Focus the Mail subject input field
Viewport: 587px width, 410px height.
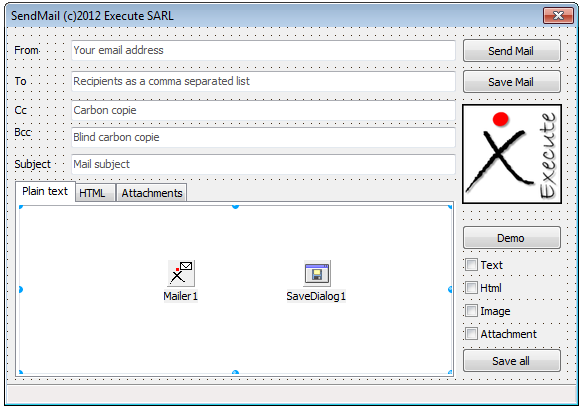click(x=263, y=164)
